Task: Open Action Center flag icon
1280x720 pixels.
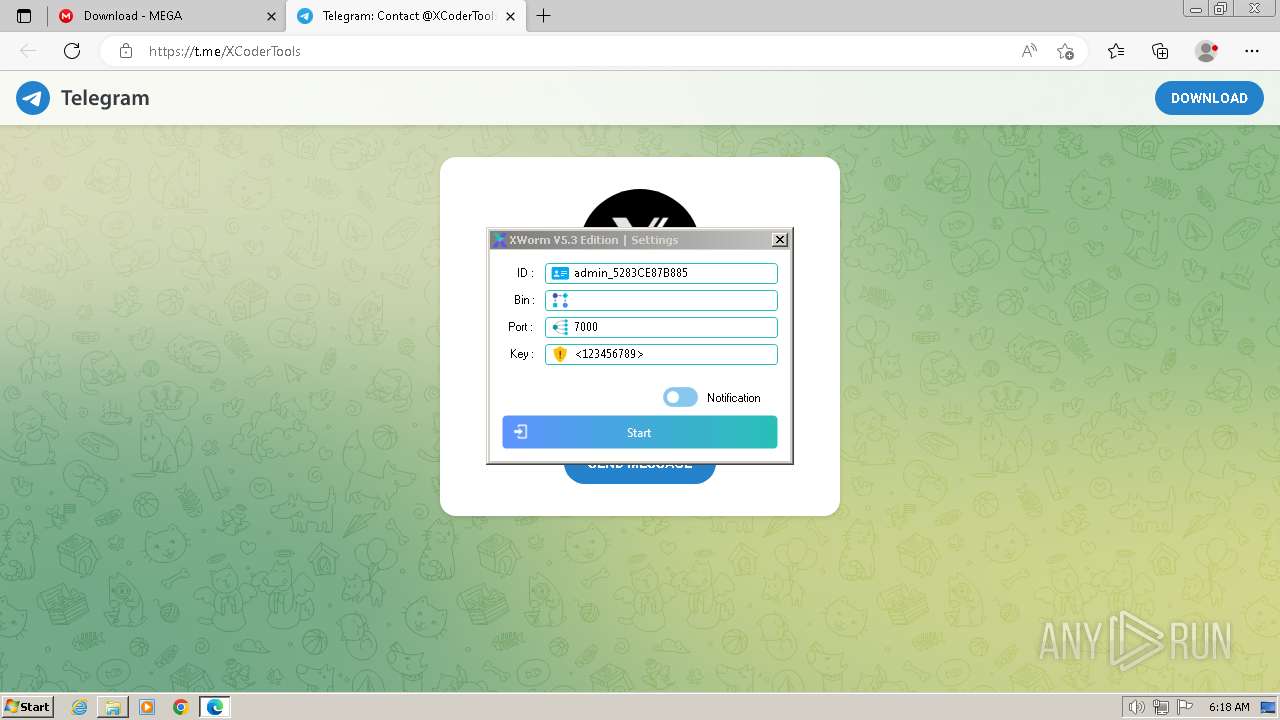Action: (1183, 707)
